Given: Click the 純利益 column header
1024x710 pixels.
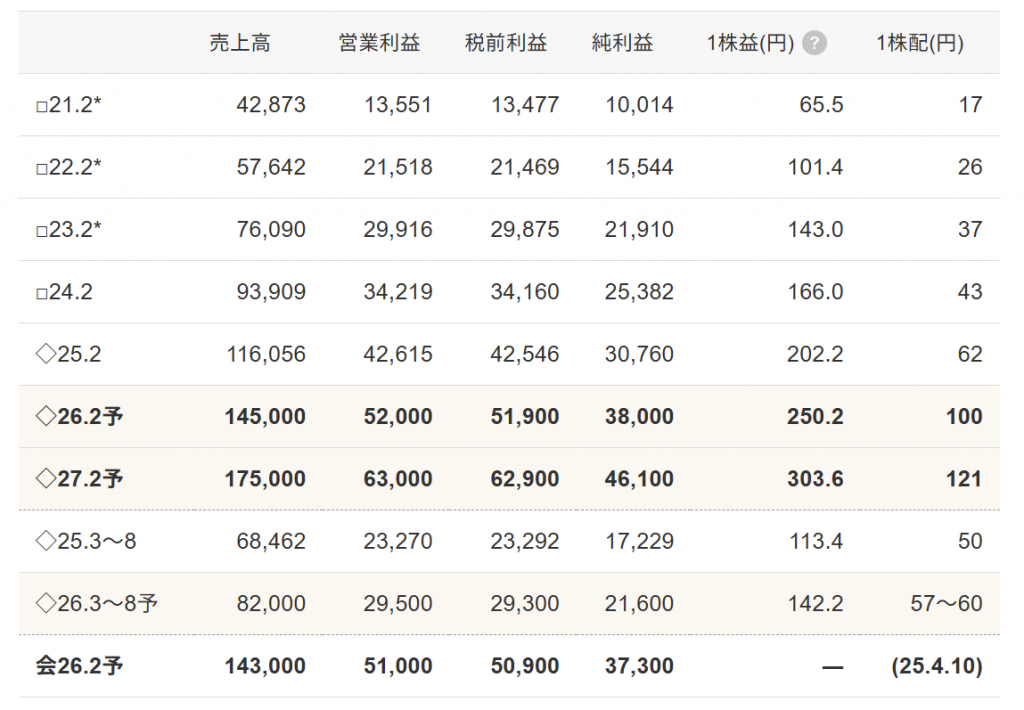Looking at the screenshot, I should click(x=622, y=43).
